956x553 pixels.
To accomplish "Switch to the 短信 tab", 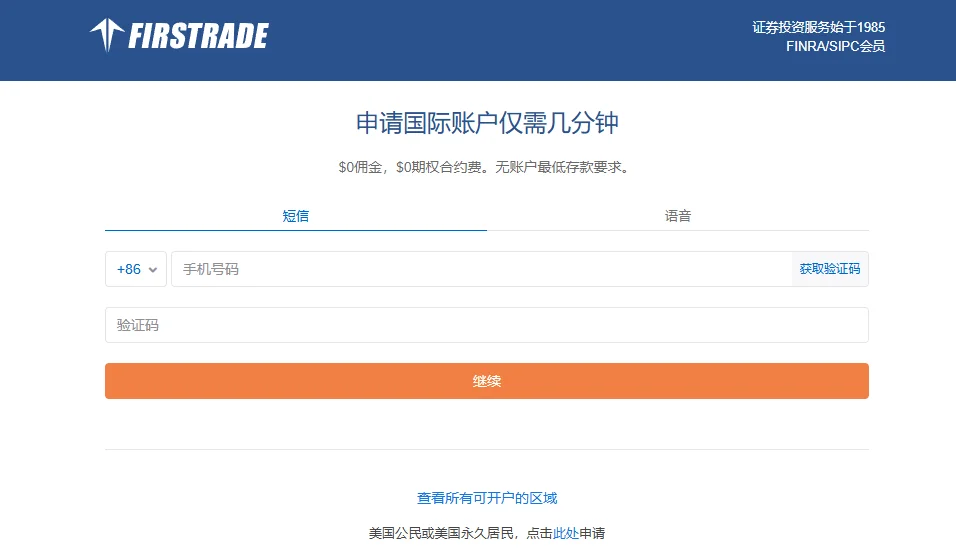I will 296,216.
